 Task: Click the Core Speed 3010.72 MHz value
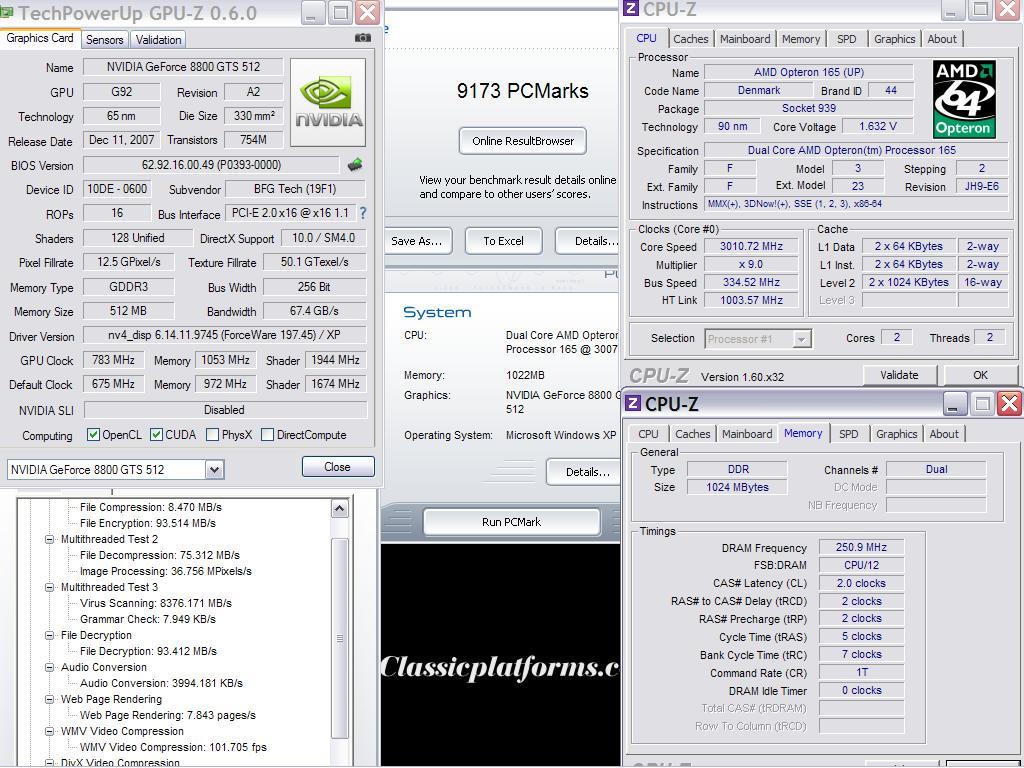(751, 246)
